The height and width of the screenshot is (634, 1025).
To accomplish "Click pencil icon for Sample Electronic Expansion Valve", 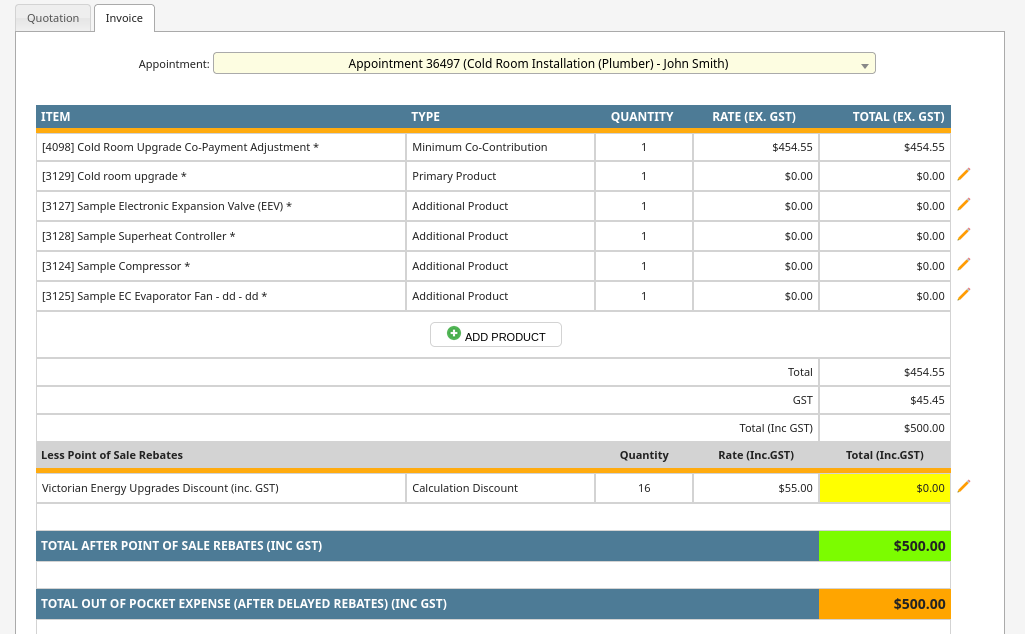I will tap(964, 205).
